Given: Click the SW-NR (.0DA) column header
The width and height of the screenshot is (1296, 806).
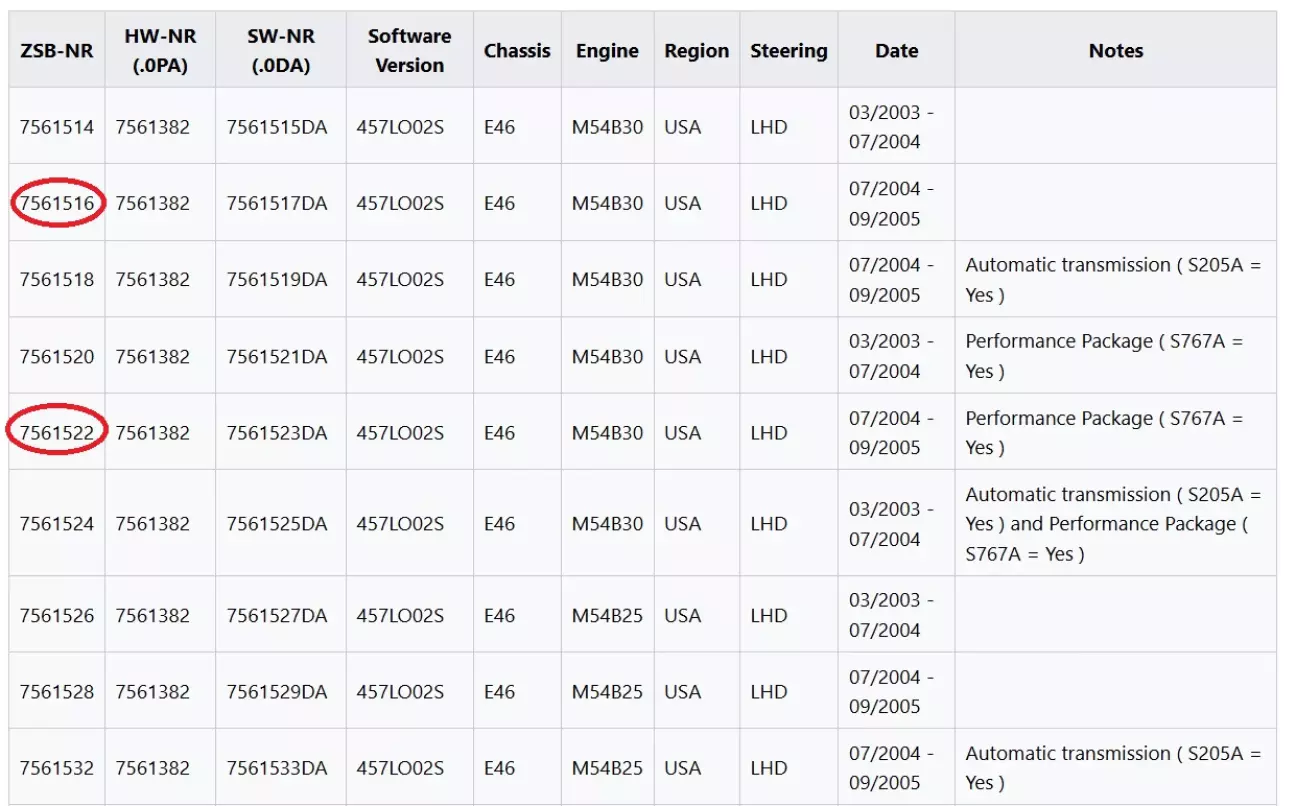Looking at the screenshot, I should [279, 51].
